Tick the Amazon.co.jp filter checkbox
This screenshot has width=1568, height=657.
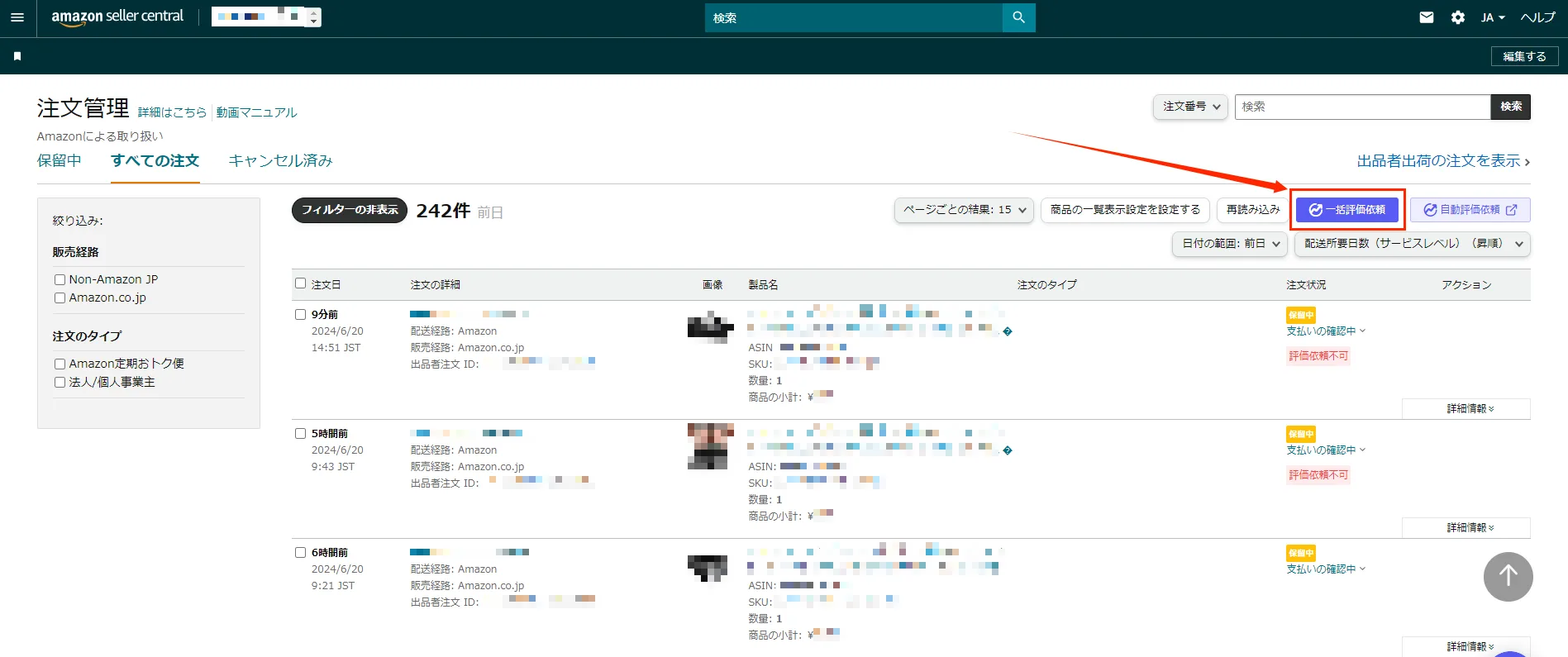click(60, 298)
